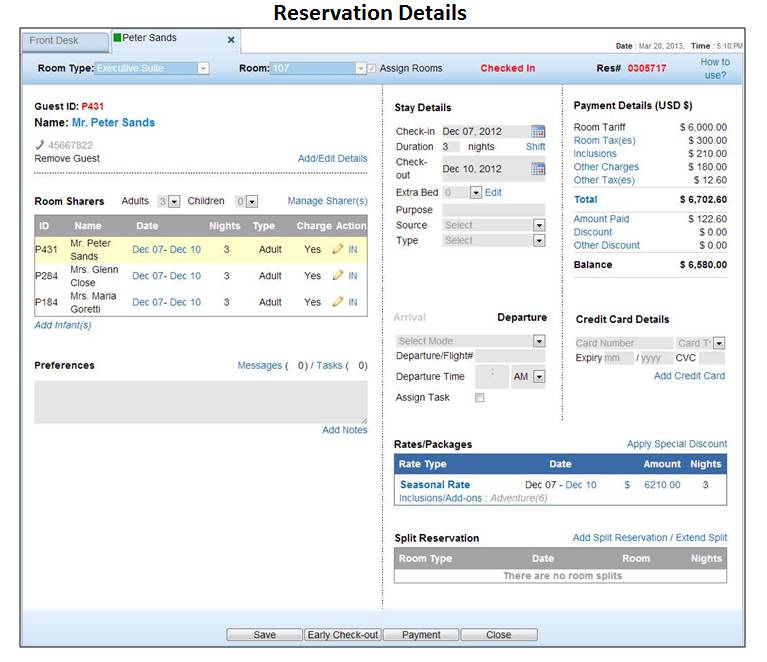767x662 pixels.
Task: Open the How to use? help link
Action: click(715, 68)
